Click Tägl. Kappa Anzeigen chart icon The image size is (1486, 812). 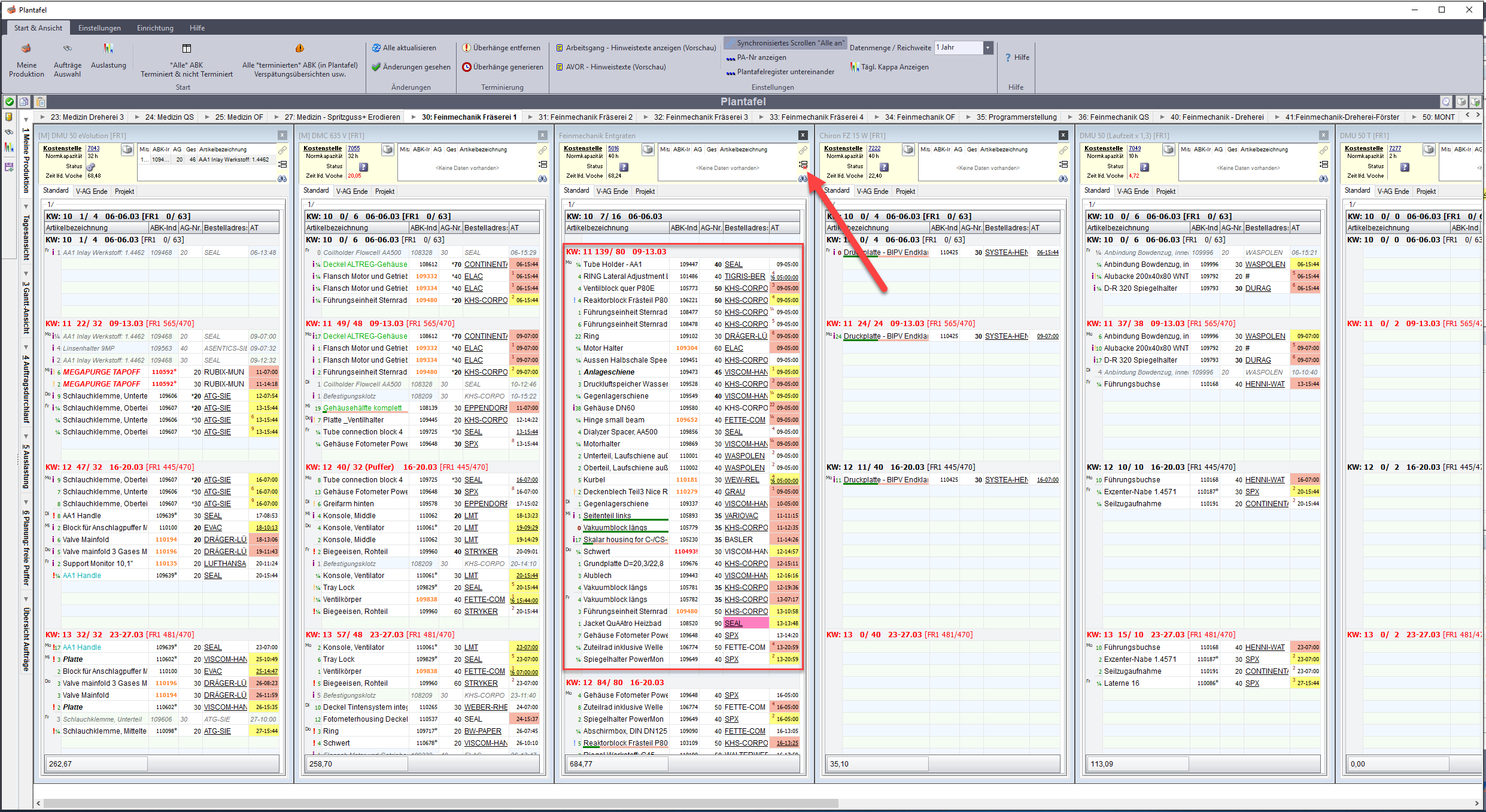(854, 67)
